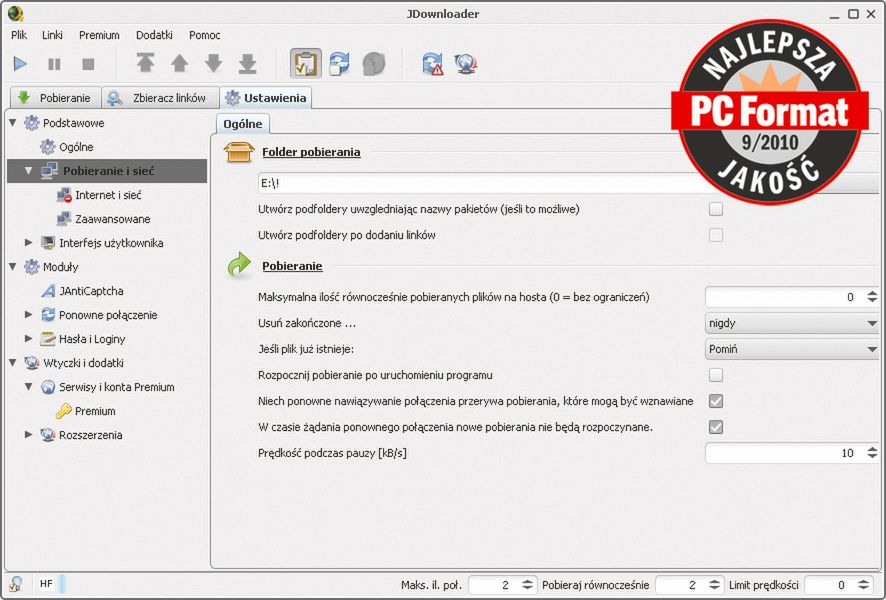
Task: Expand the Rozszerzenia tree node
Action: click(28, 435)
